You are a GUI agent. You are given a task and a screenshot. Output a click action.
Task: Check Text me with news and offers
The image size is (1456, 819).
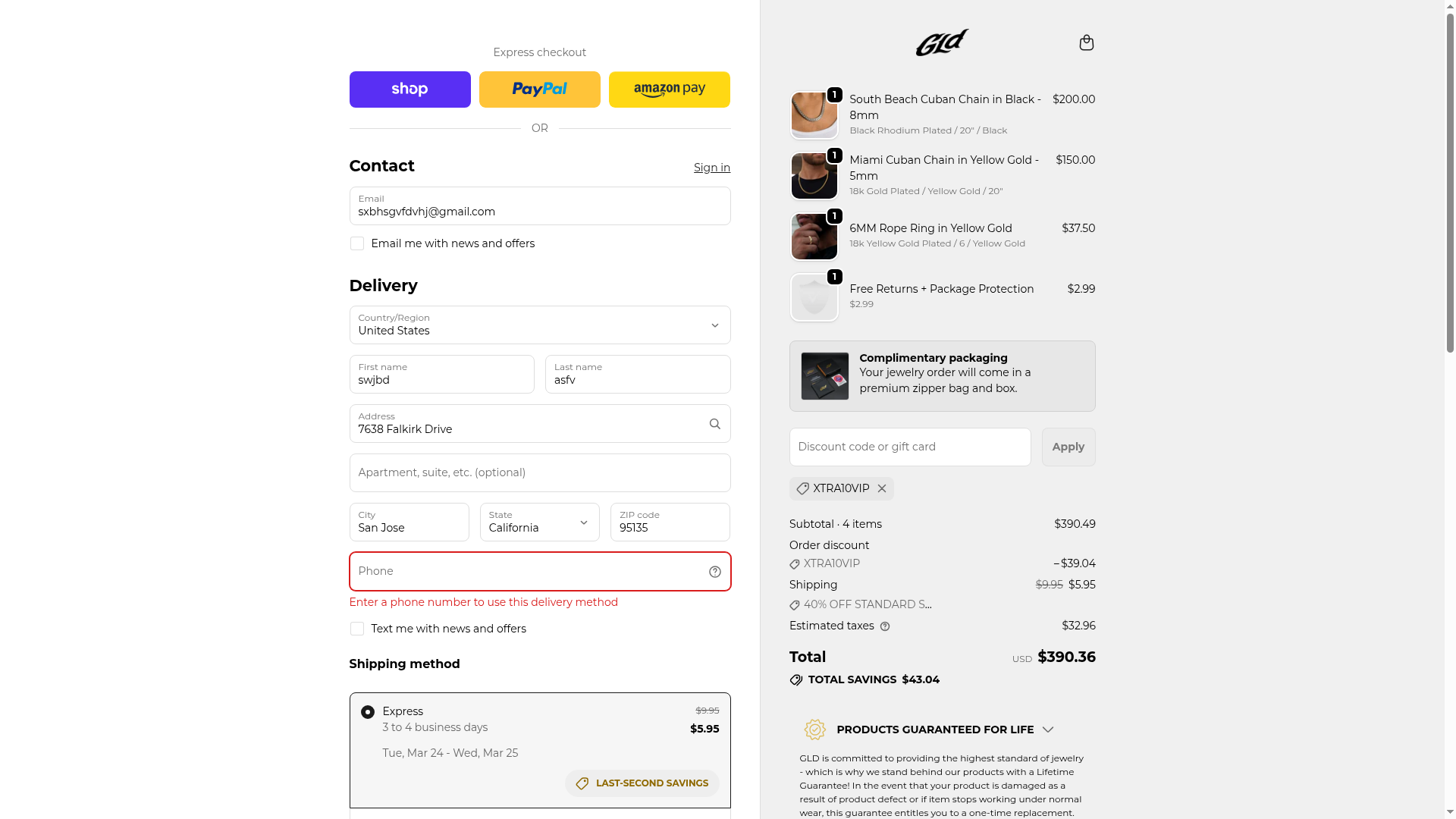(357, 629)
